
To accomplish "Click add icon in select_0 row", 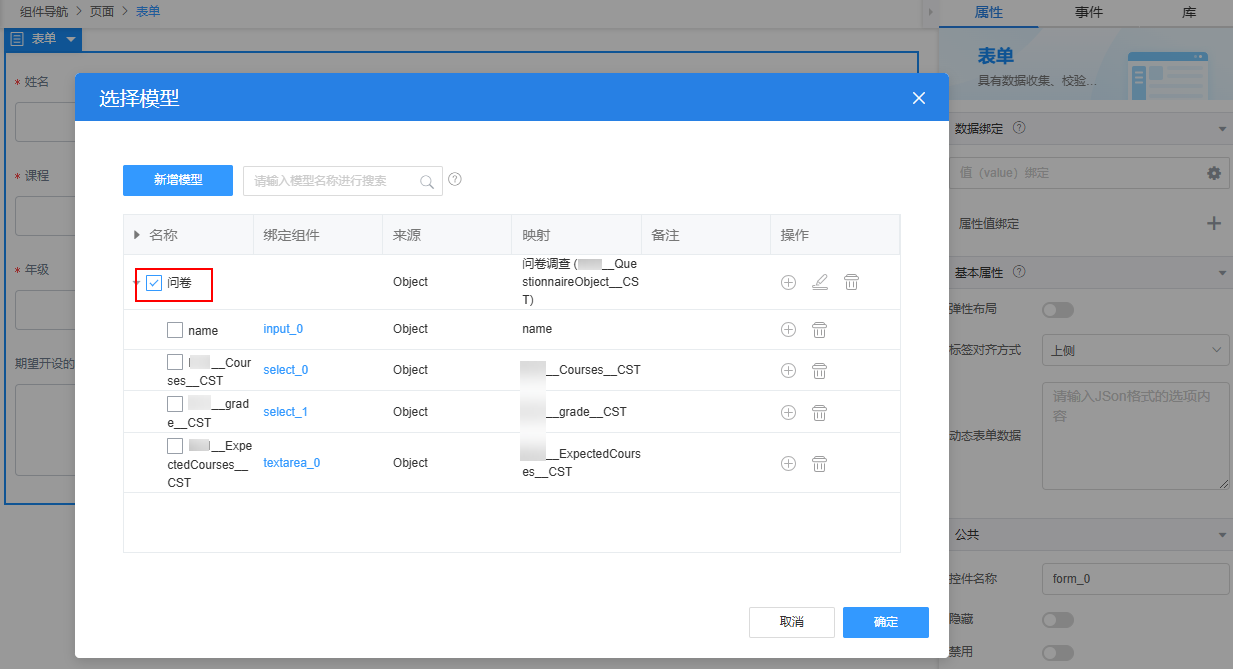I will [788, 370].
